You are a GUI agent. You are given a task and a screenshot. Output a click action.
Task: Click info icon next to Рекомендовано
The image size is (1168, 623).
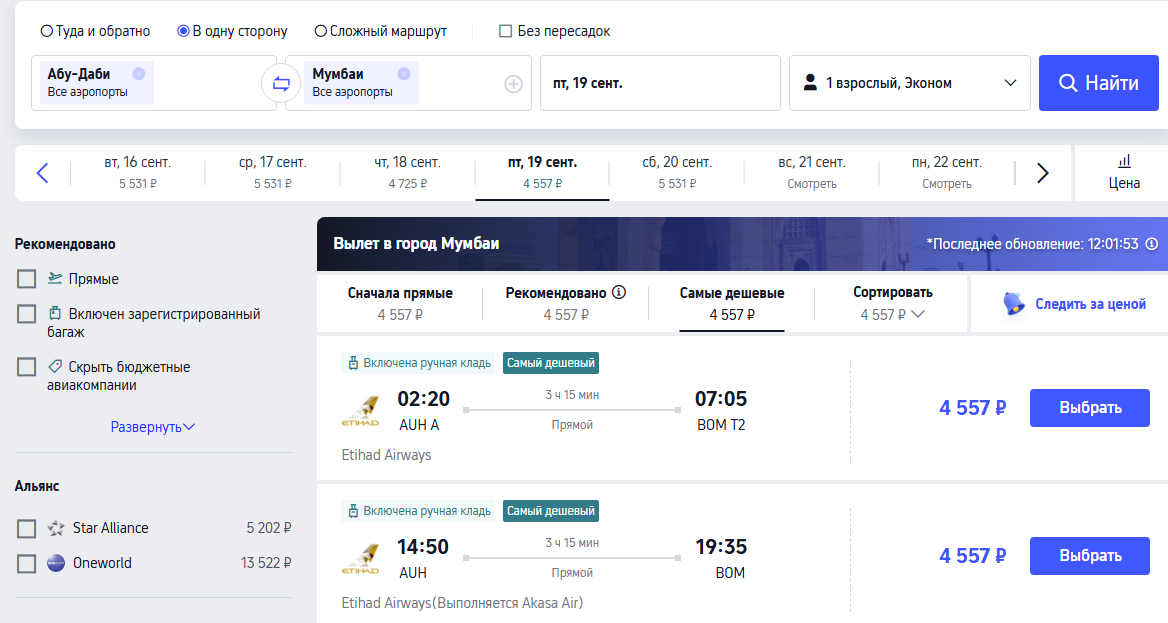(x=619, y=293)
